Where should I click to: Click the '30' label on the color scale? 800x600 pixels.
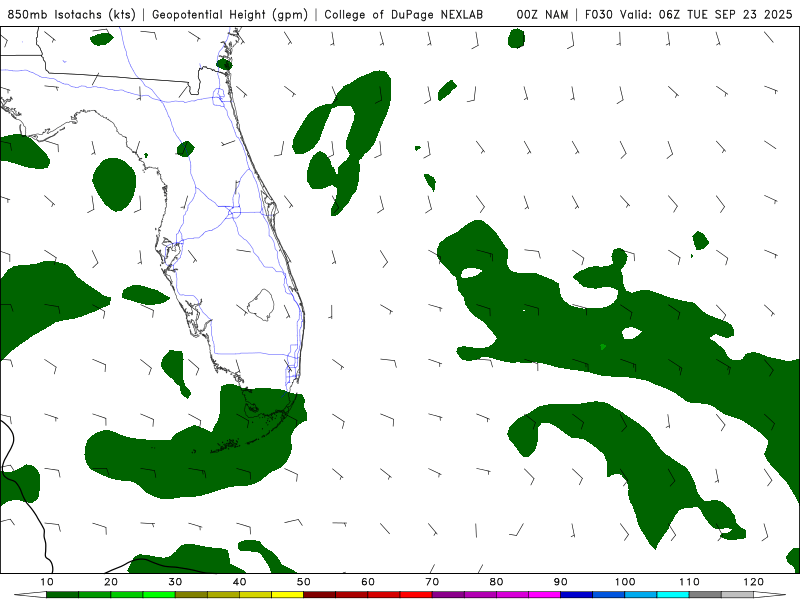pos(175,582)
